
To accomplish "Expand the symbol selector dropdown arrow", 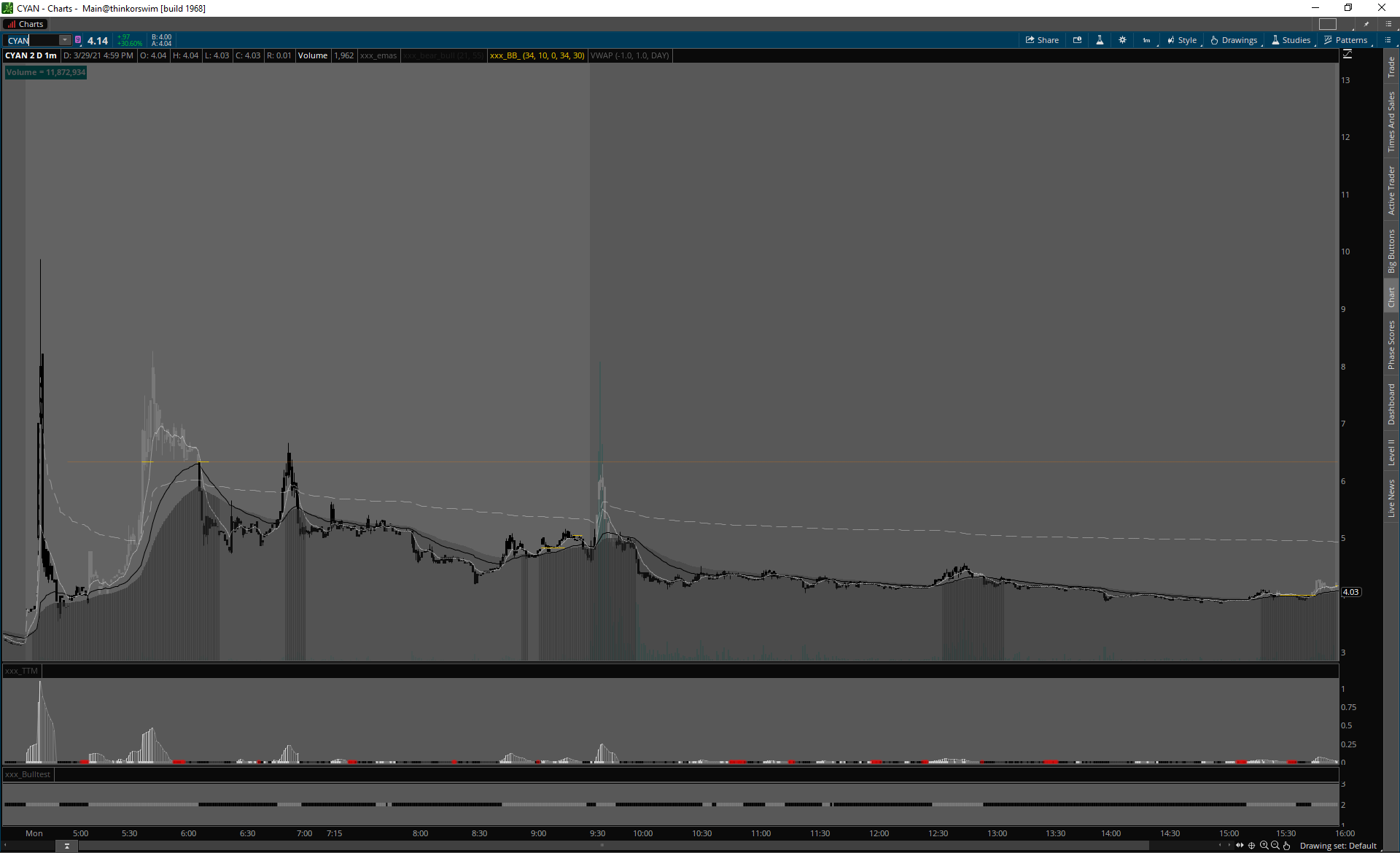I will pyautogui.click(x=65, y=40).
